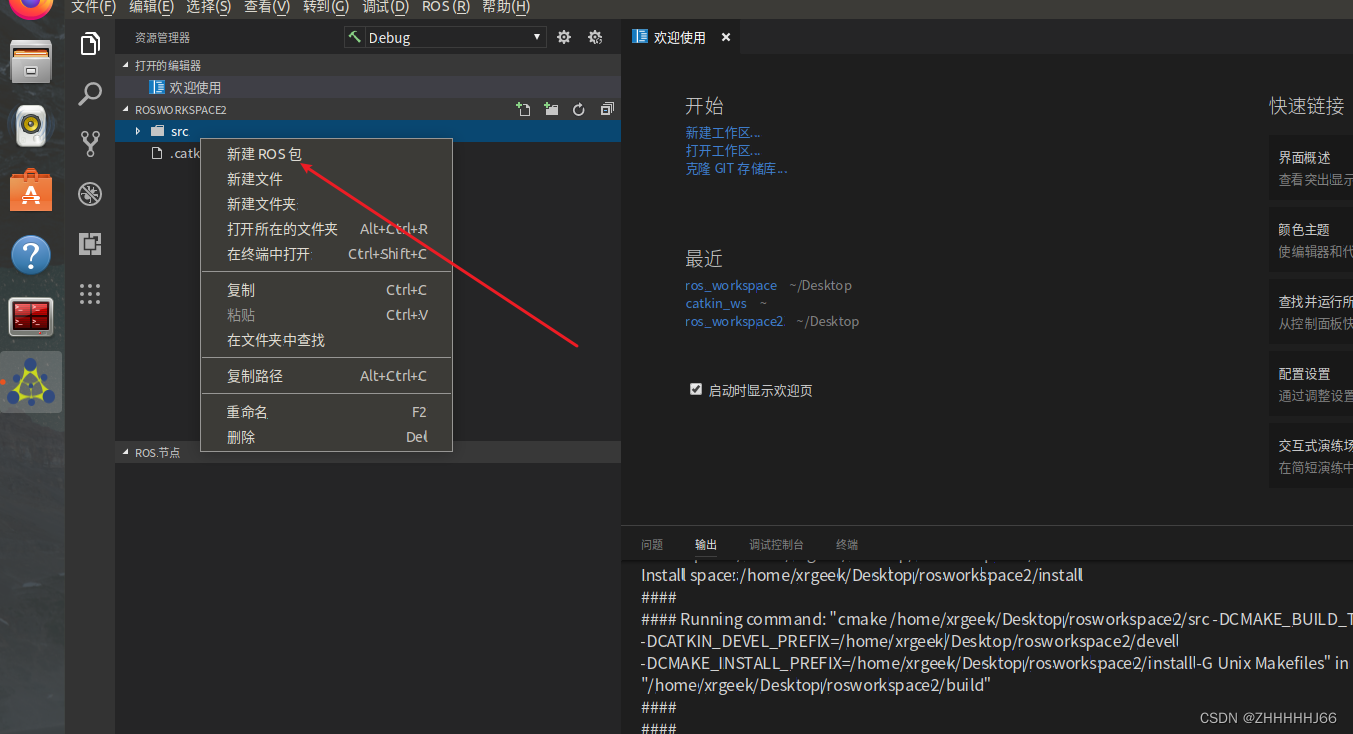Expand the src folder arrow
Screen dimensions: 1353x734
(x=138, y=131)
